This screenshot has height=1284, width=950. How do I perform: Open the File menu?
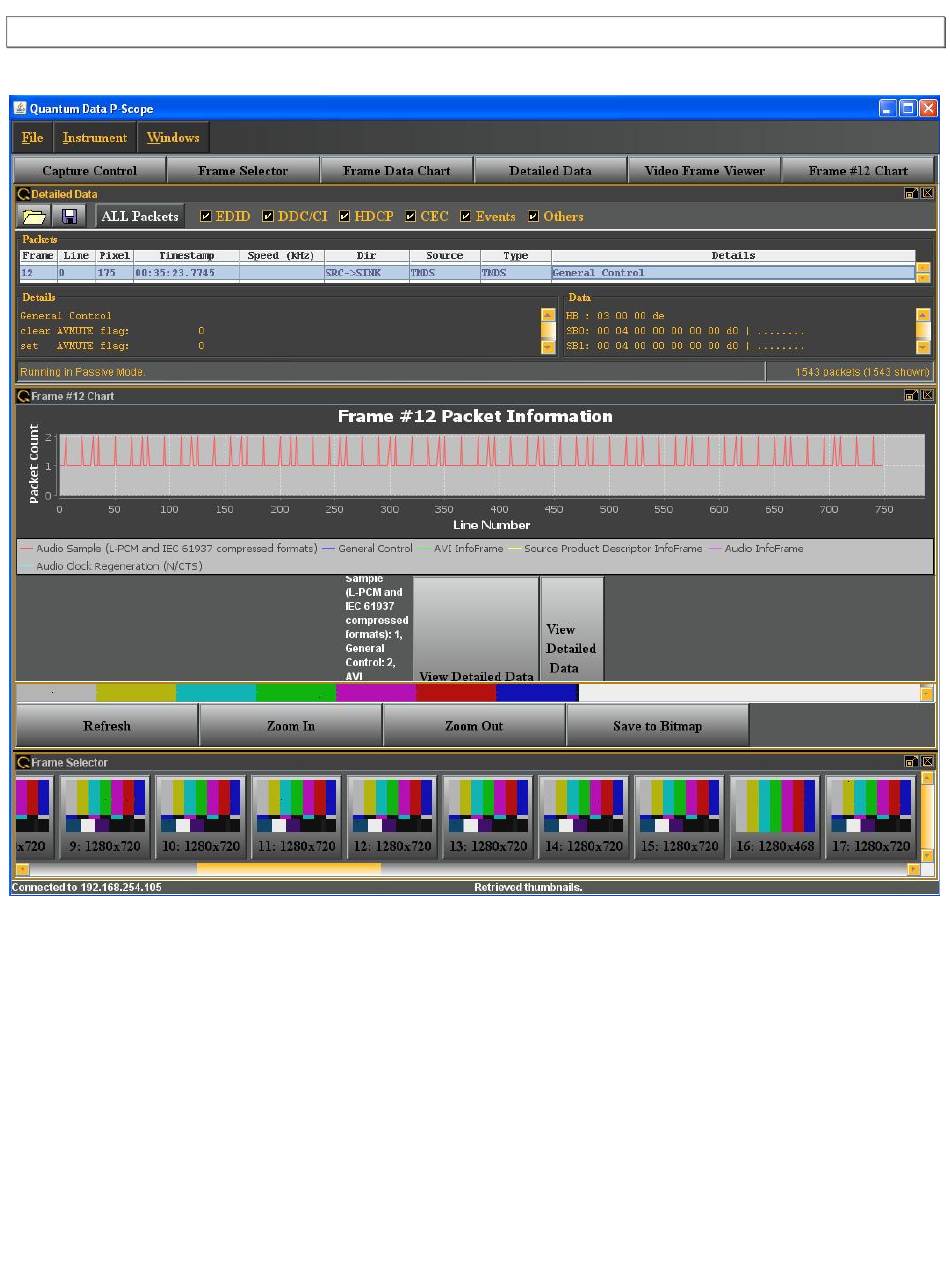pos(32,138)
